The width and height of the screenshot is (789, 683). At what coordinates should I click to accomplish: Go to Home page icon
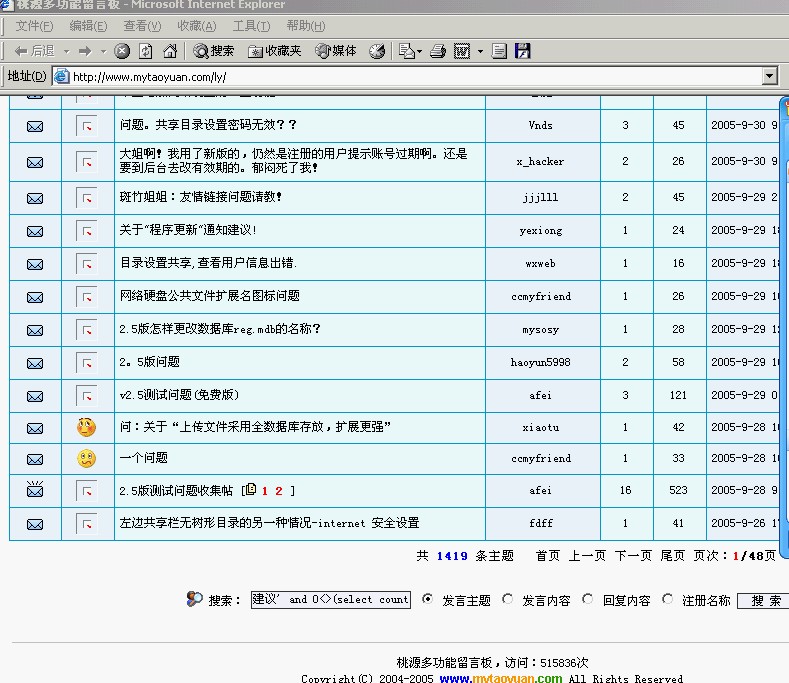170,51
